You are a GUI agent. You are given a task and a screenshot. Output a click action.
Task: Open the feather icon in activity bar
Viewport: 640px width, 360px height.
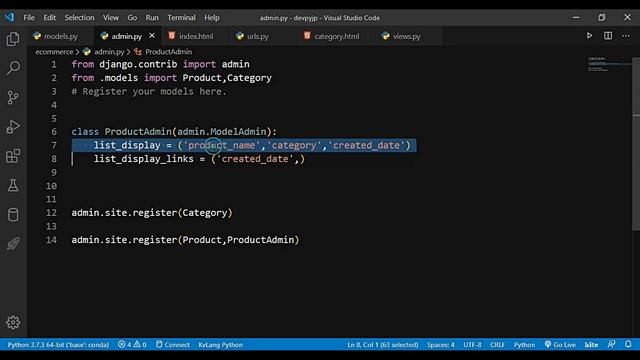pyautogui.click(x=13, y=244)
